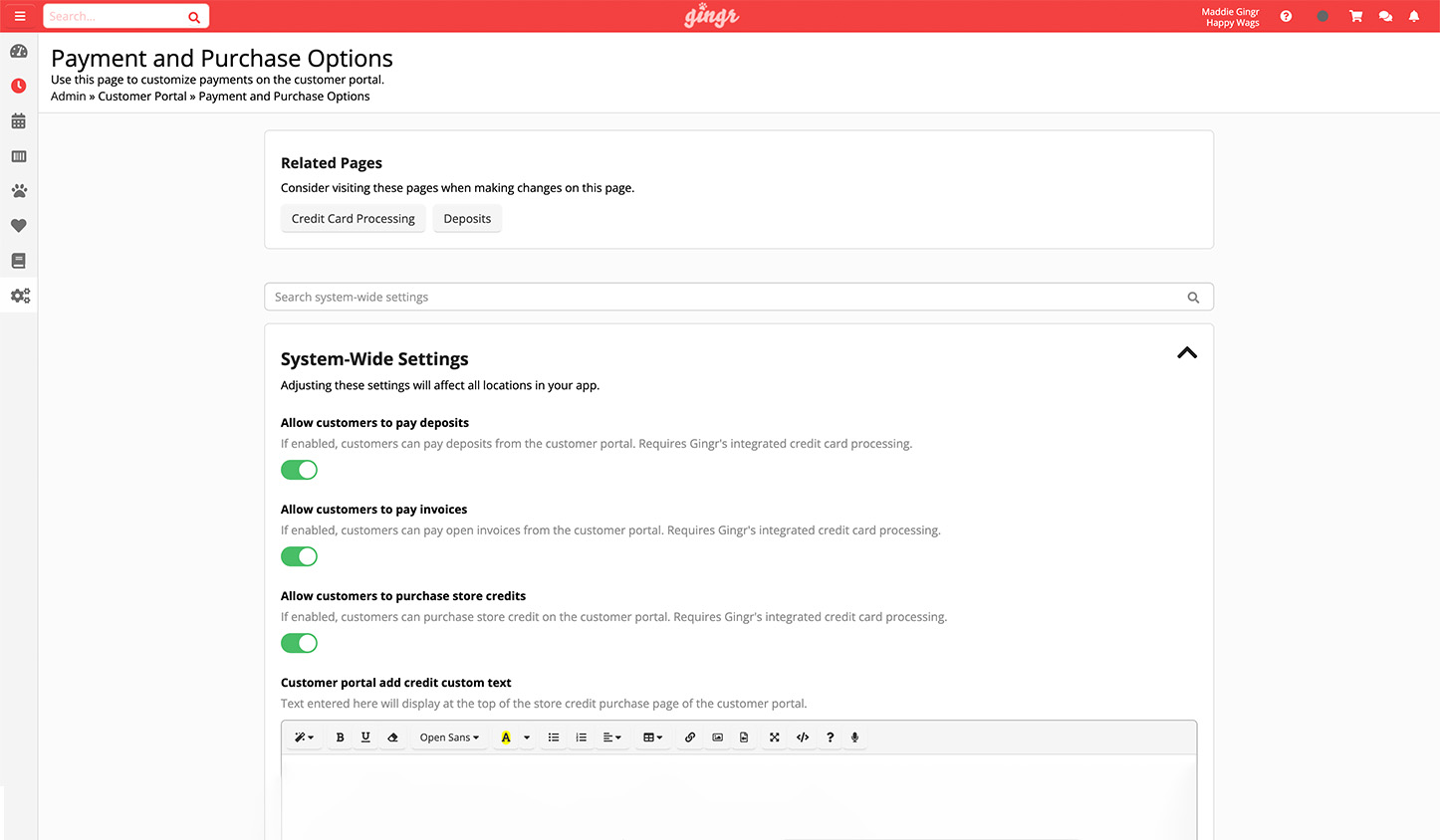Open the calendar icon in the sidebar
This screenshot has width=1440, height=840.
tap(19, 121)
